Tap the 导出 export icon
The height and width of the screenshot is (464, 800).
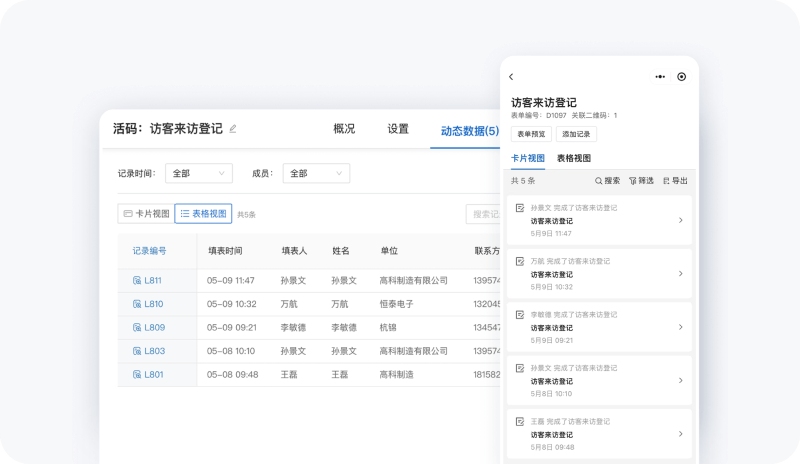pos(666,181)
